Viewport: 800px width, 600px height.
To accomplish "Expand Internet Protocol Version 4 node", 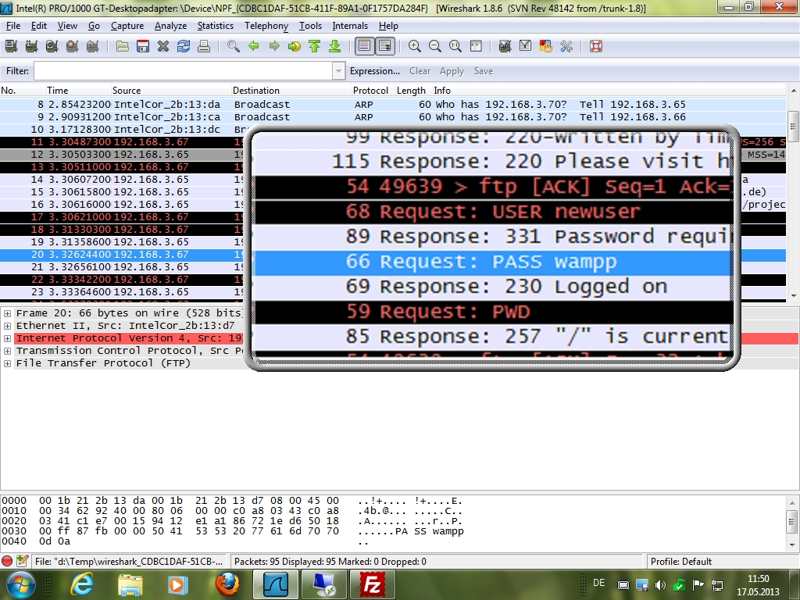I will point(7,338).
